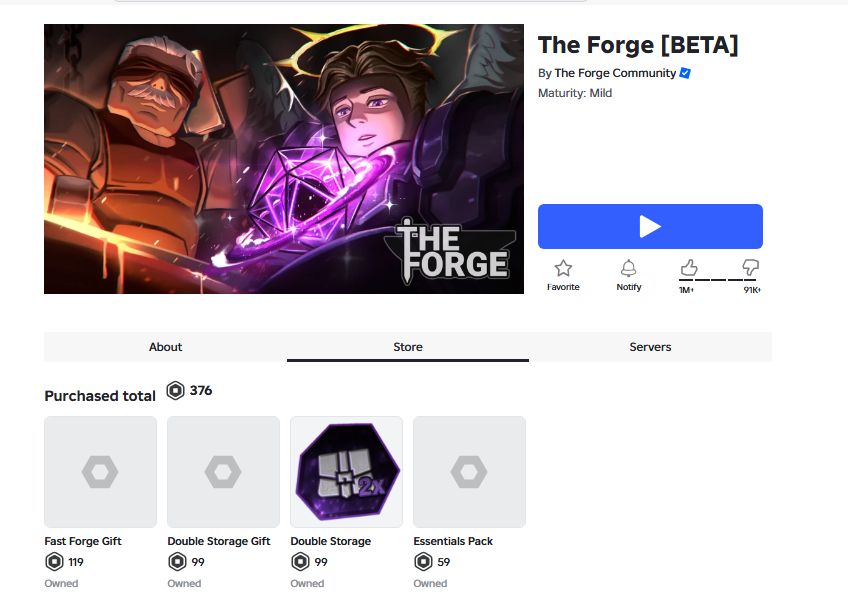Viewport: 848px width, 605px height.
Task: Open the Double Storage Gift placeholder thumbnail
Action: click(x=223, y=472)
